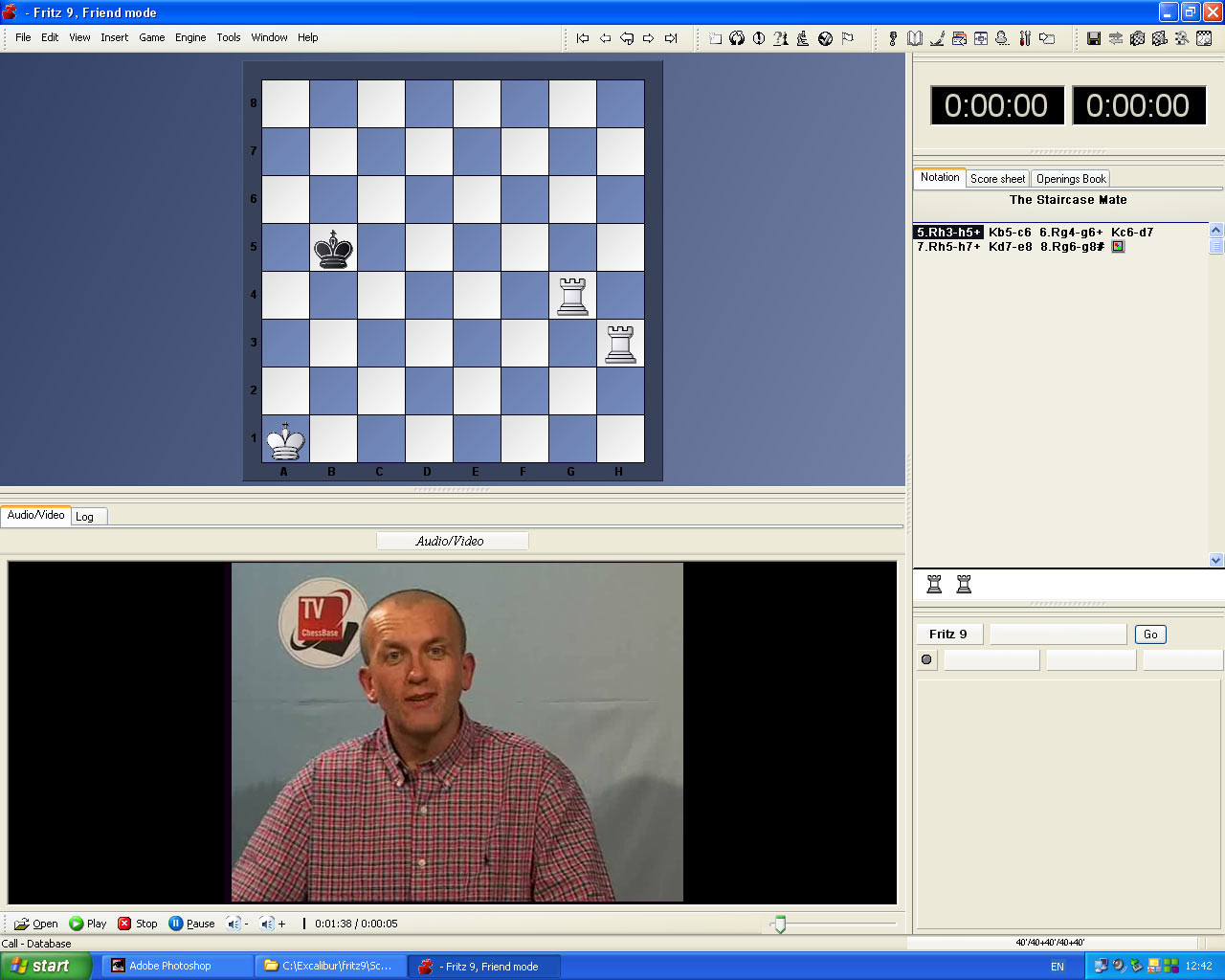Image resolution: width=1225 pixels, height=980 pixels.
Task: Click the green marker after 8.Rg6-g8#
Action: coord(1118,247)
